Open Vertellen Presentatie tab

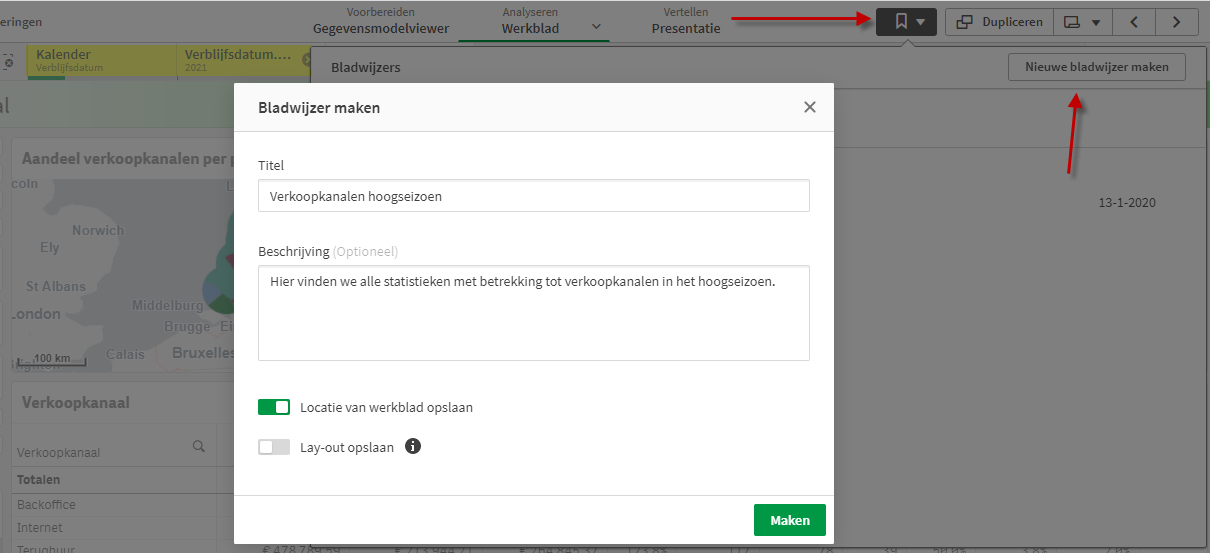coord(686,21)
